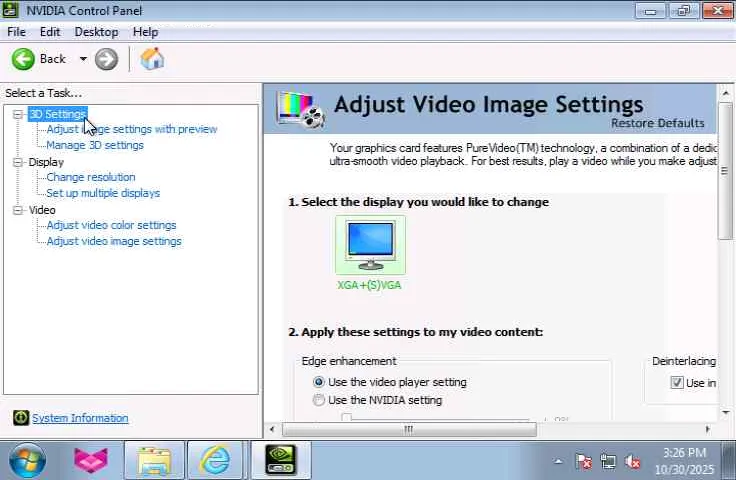Collapse the 3D Settings tree node

tap(18, 114)
